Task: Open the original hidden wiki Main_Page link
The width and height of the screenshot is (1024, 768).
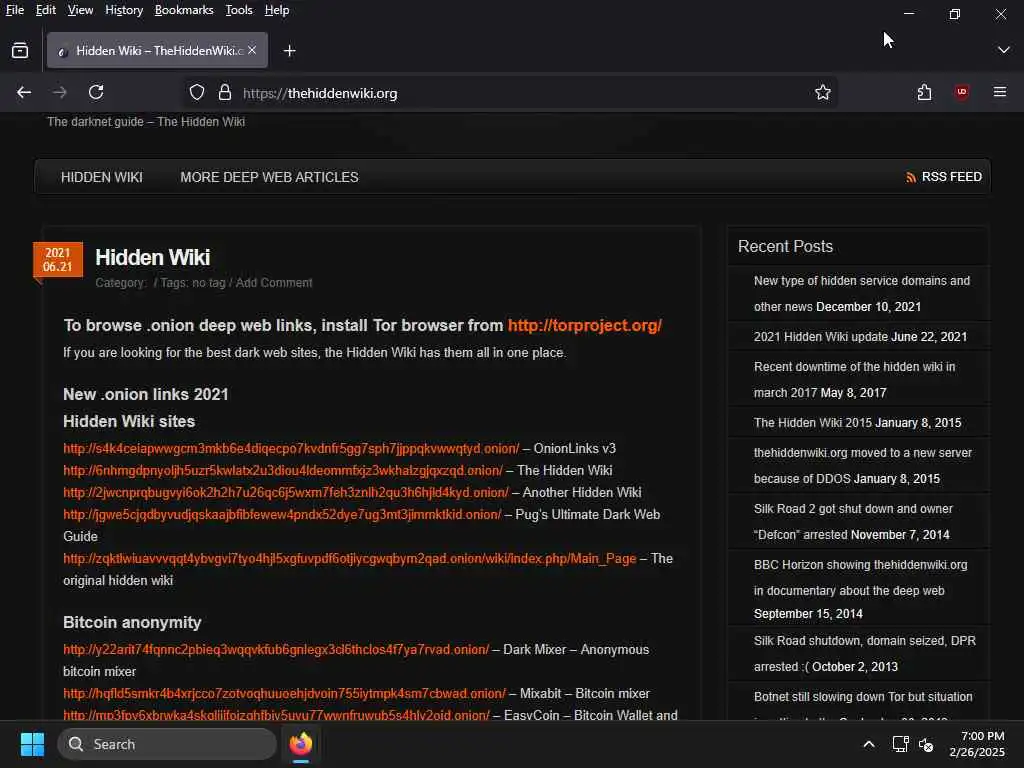Action: pos(349,558)
